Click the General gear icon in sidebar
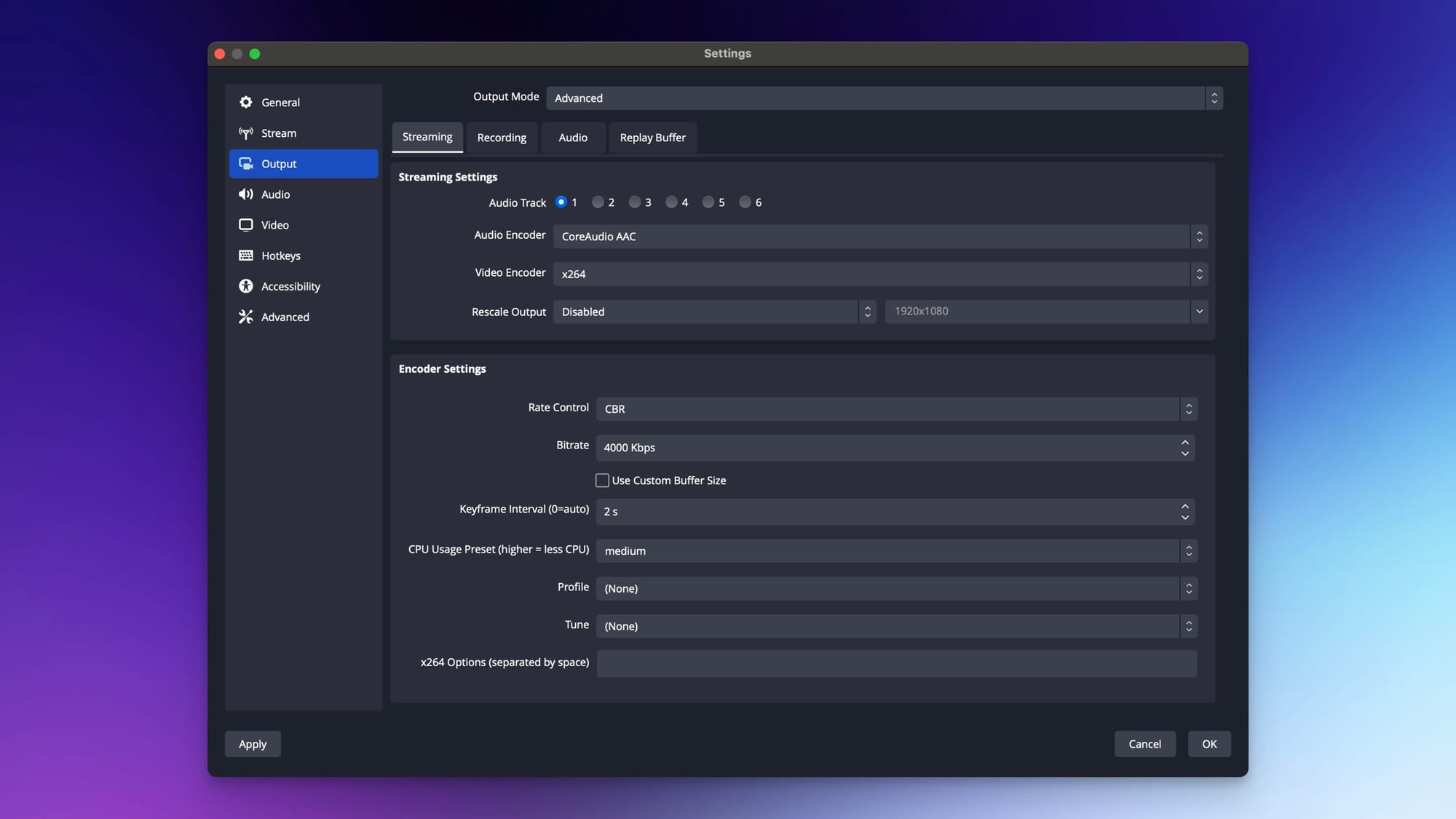Viewport: 1456px width, 819px height. point(246,102)
